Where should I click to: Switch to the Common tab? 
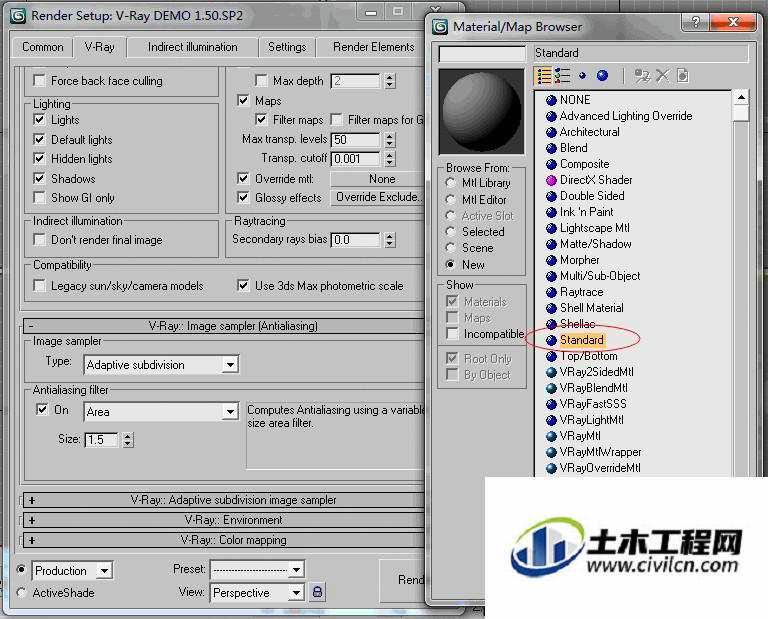[x=43, y=48]
